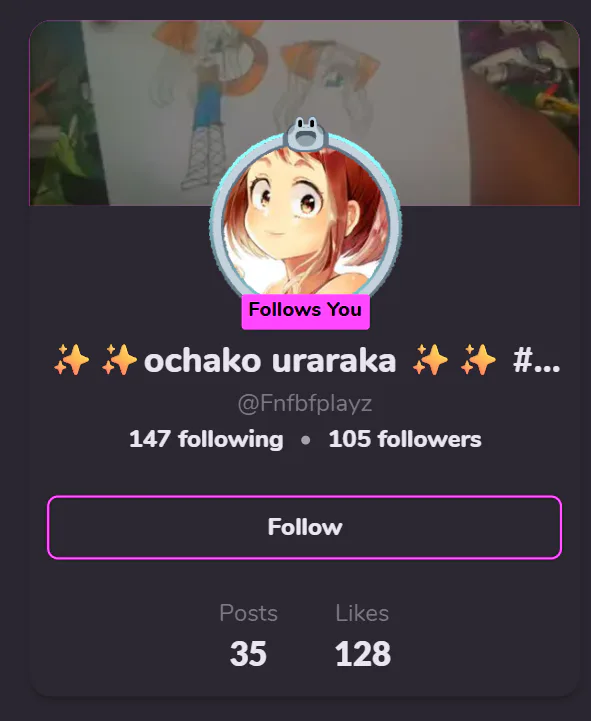
Task: Click the sparkle emoji right after uraraka
Action: coord(430,360)
